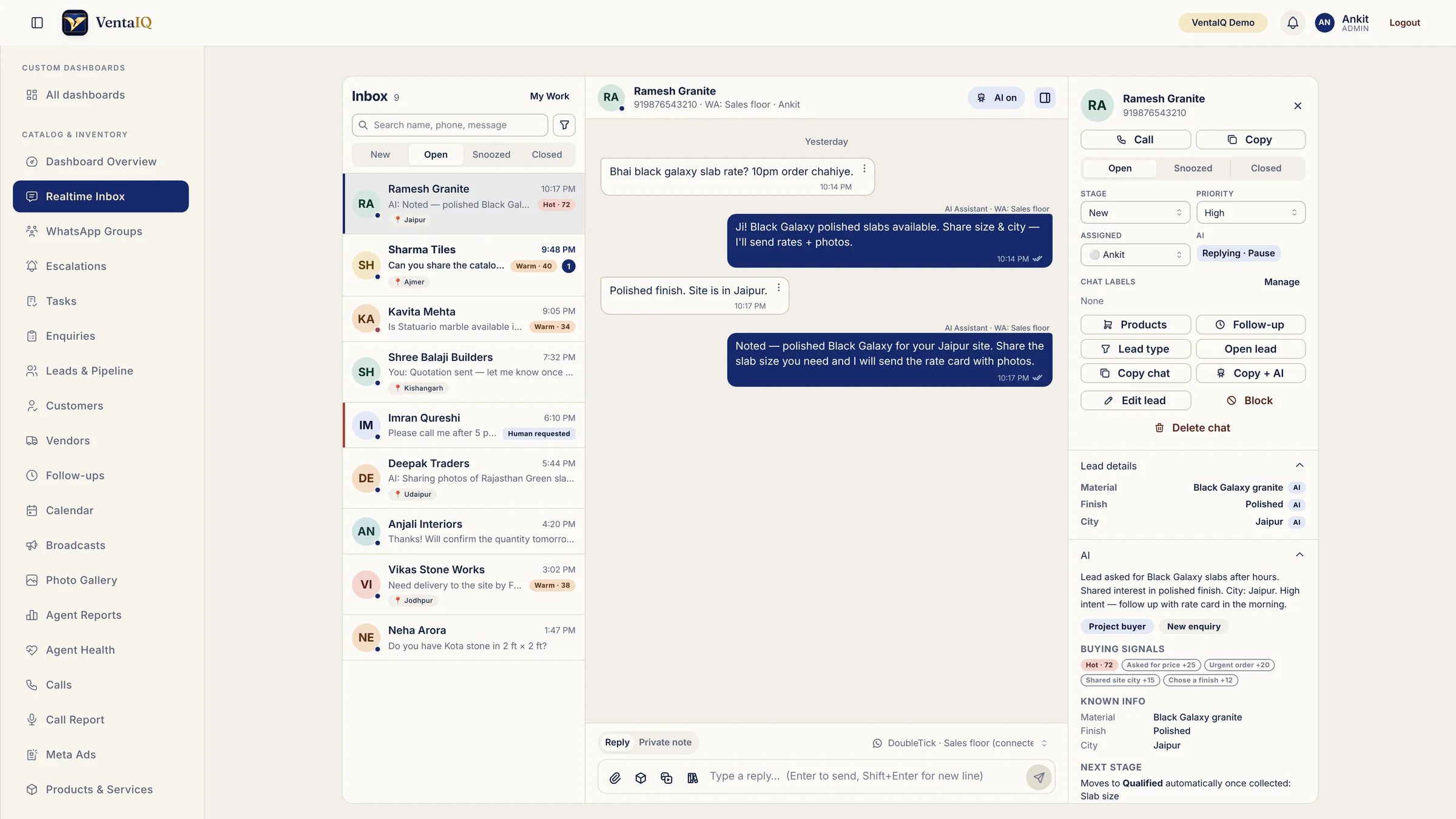This screenshot has width=1456, height=819.
Task: Open the Ankit admin profile menu
Action: 1342,22
